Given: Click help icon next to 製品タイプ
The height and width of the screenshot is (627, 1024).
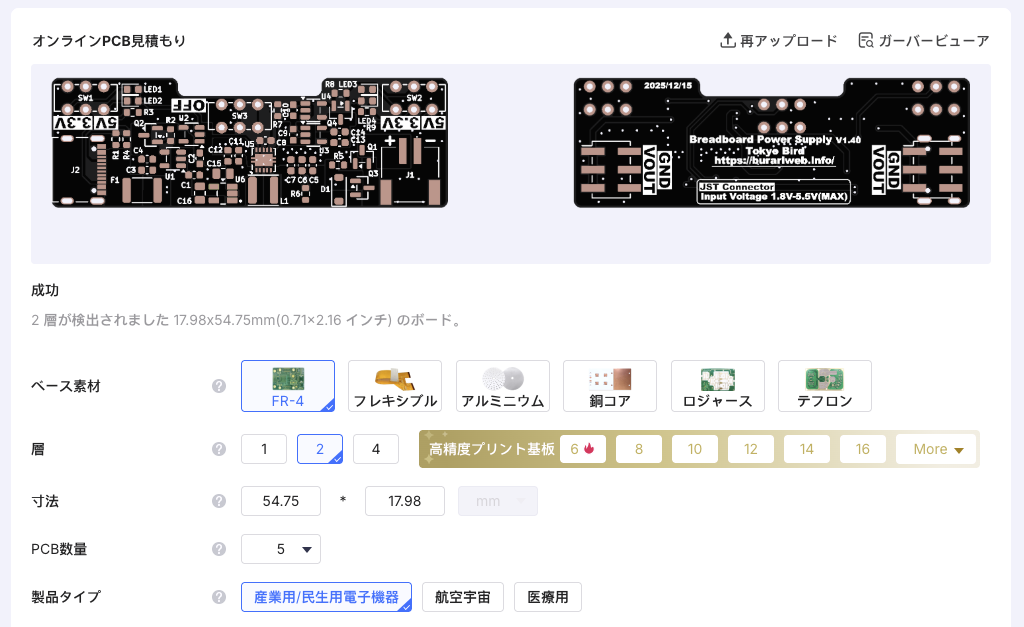Looking at the screenshot, I should pyautogui.click(x=219, y=597).
